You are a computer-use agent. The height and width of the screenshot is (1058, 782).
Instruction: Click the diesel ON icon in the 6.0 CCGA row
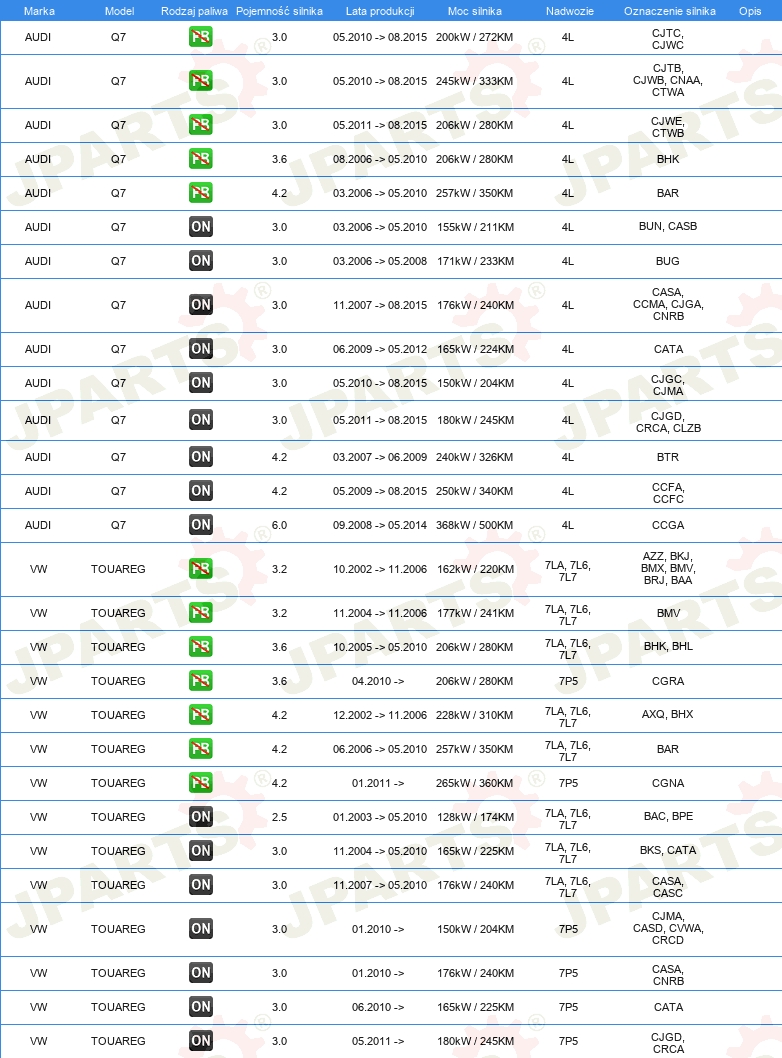coord(200,524)
